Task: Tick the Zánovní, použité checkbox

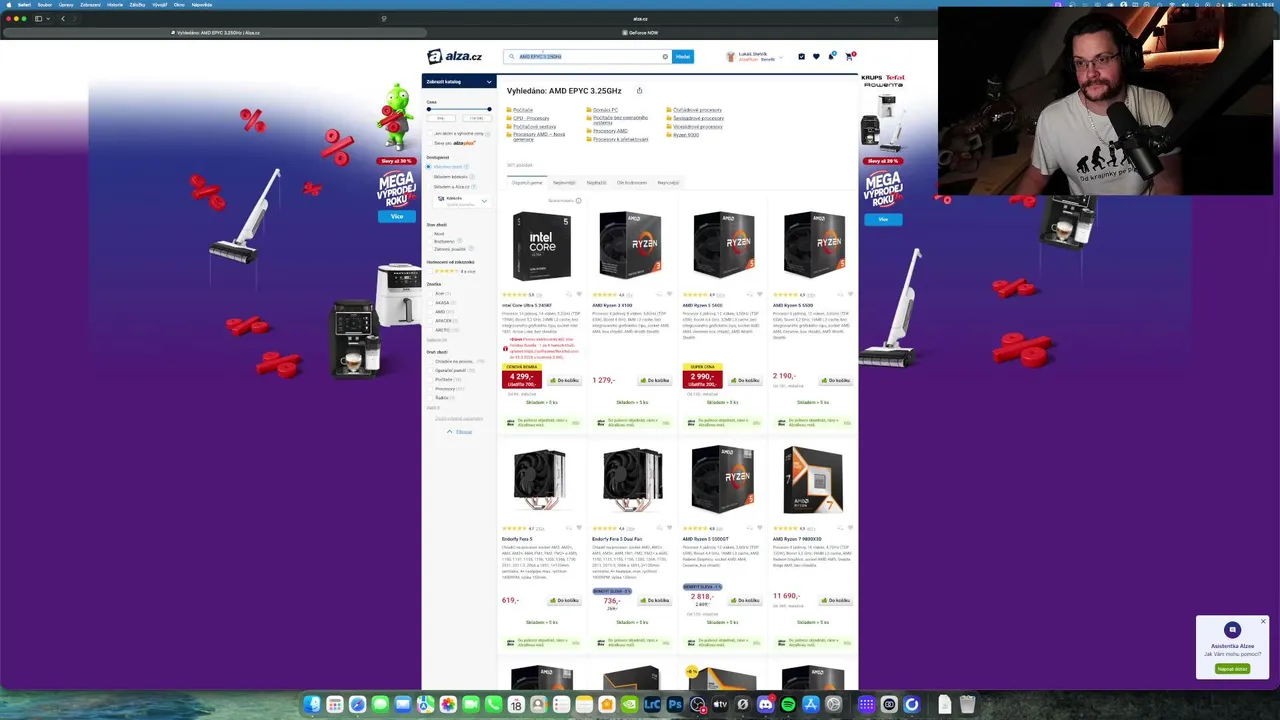Action: [x=430, y=249]
